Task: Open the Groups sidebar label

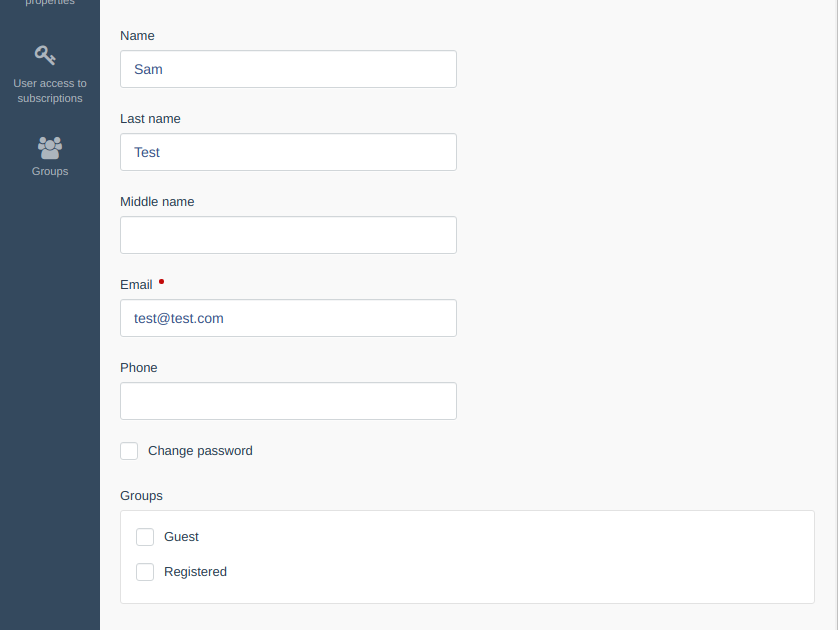Action: point(50,171)
